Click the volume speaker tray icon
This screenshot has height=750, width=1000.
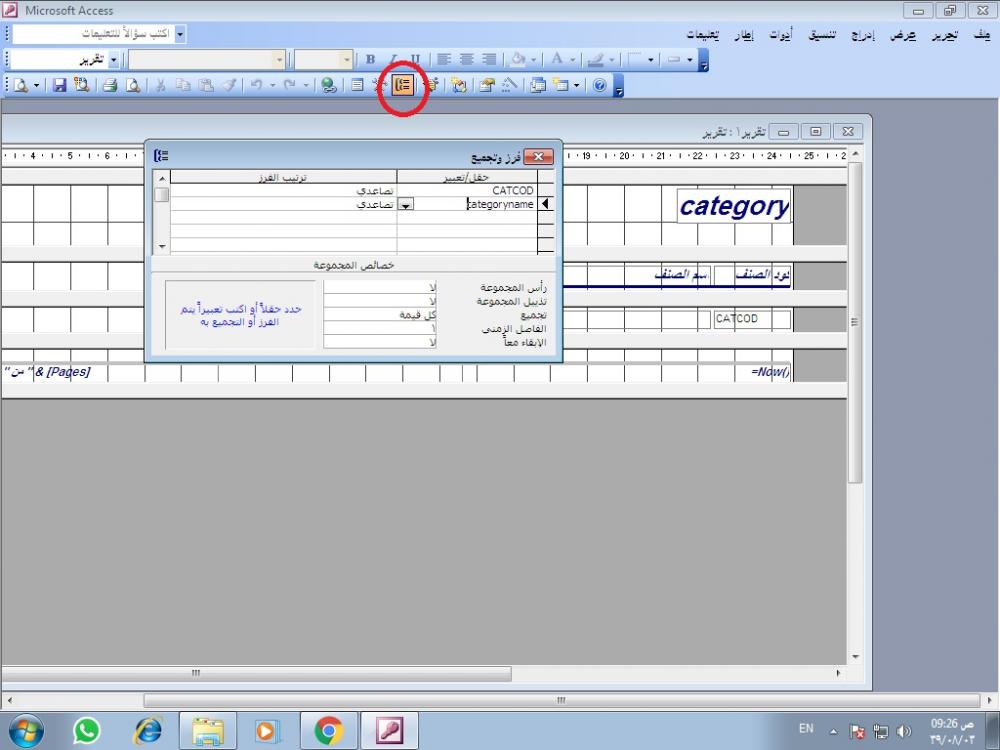pos(904,731)
